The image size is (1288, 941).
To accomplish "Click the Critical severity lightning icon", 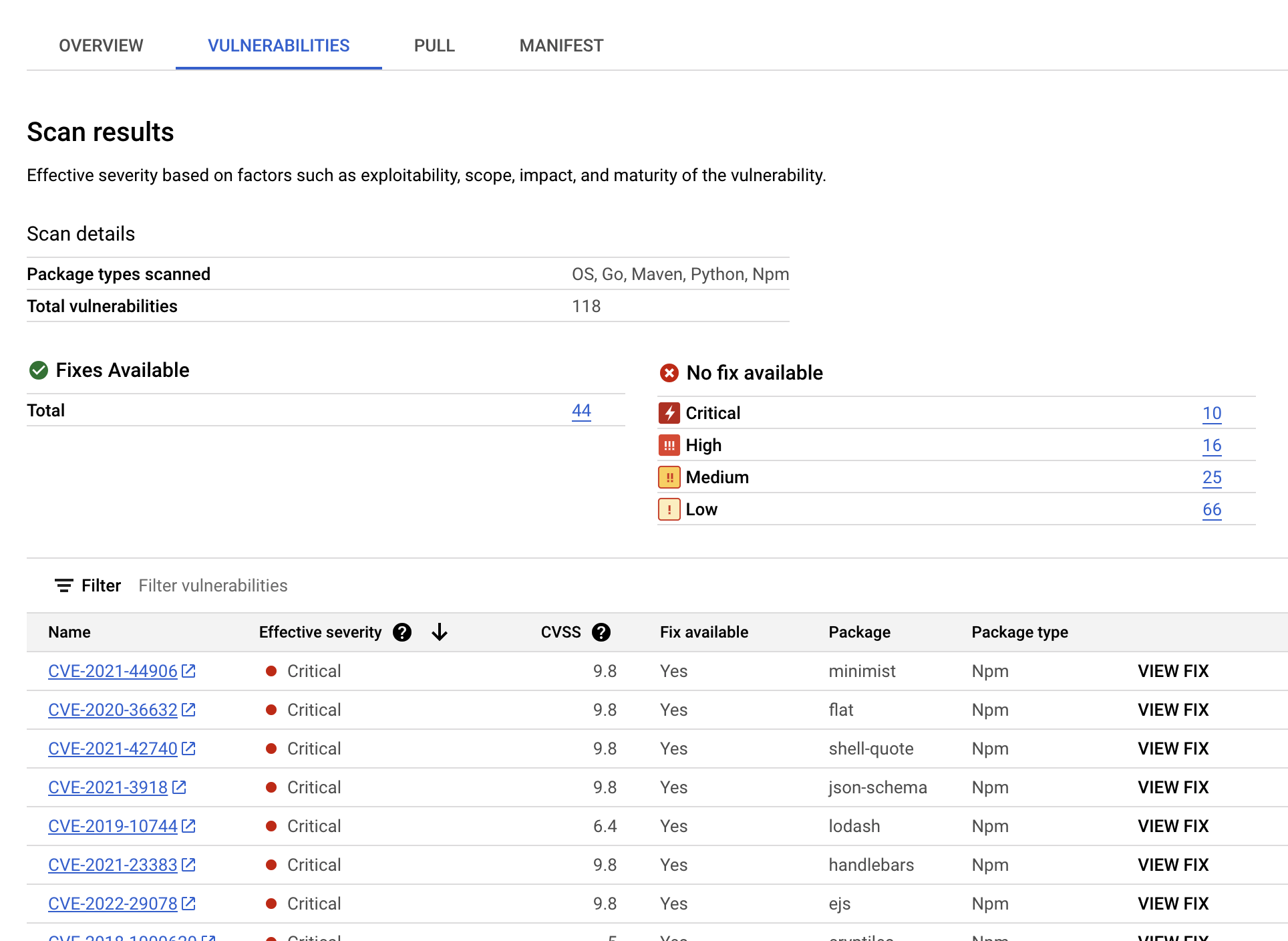I will pos(669,413).
